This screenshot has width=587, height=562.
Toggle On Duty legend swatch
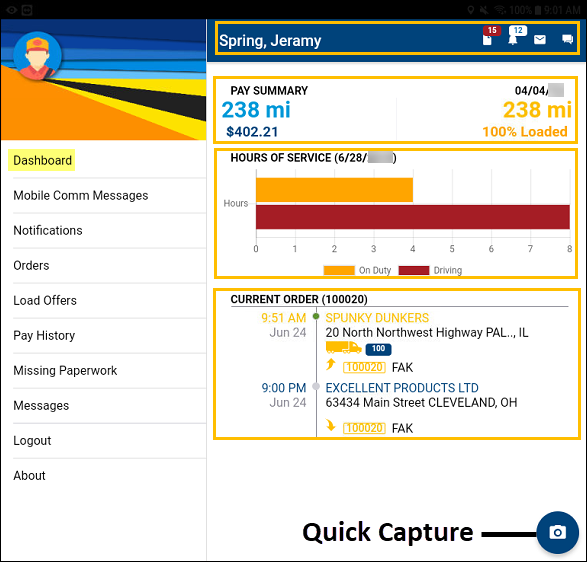coord(339,270)
